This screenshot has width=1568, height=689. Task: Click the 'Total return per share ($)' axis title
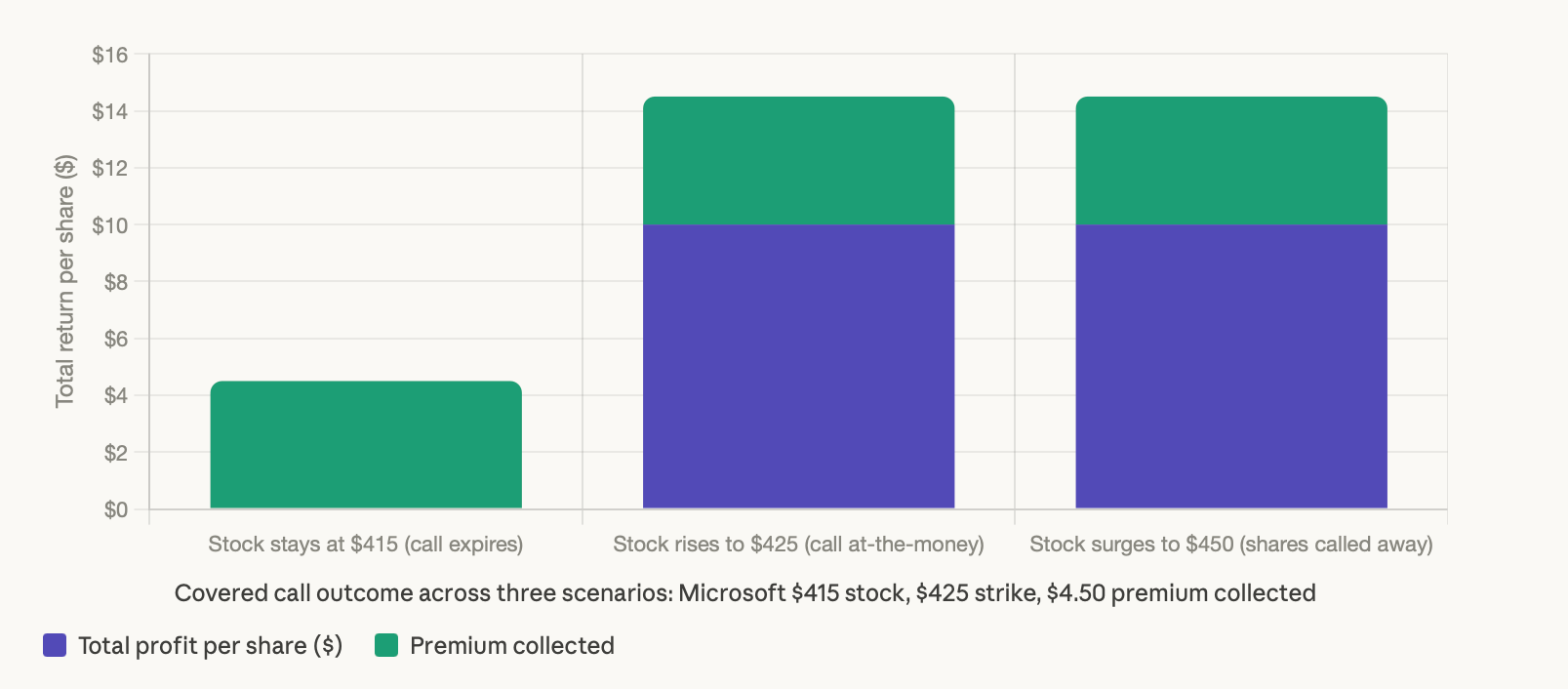[65, 281]
